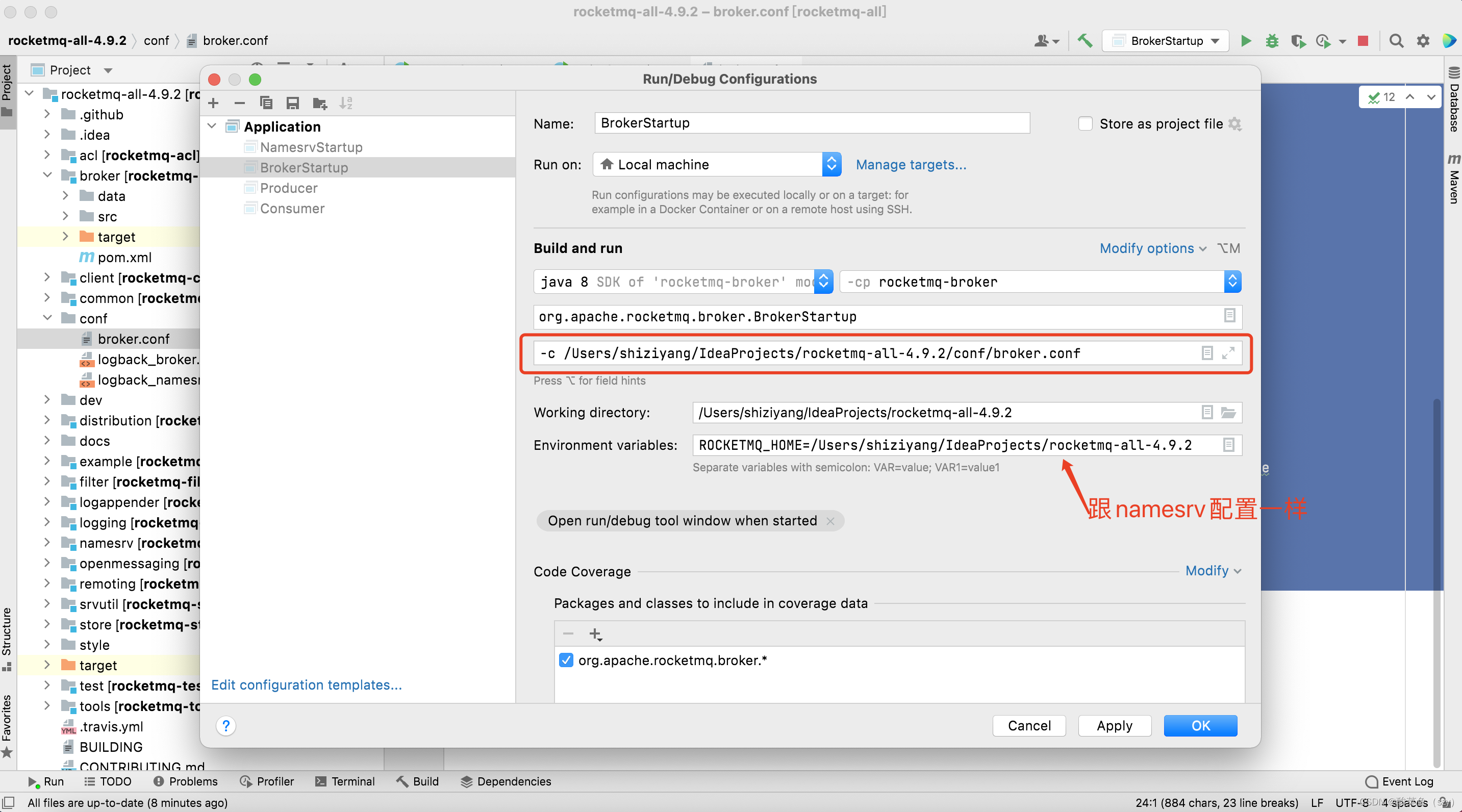
Task: Expand the Modify options dropdown
Action: pos(1152,248)
